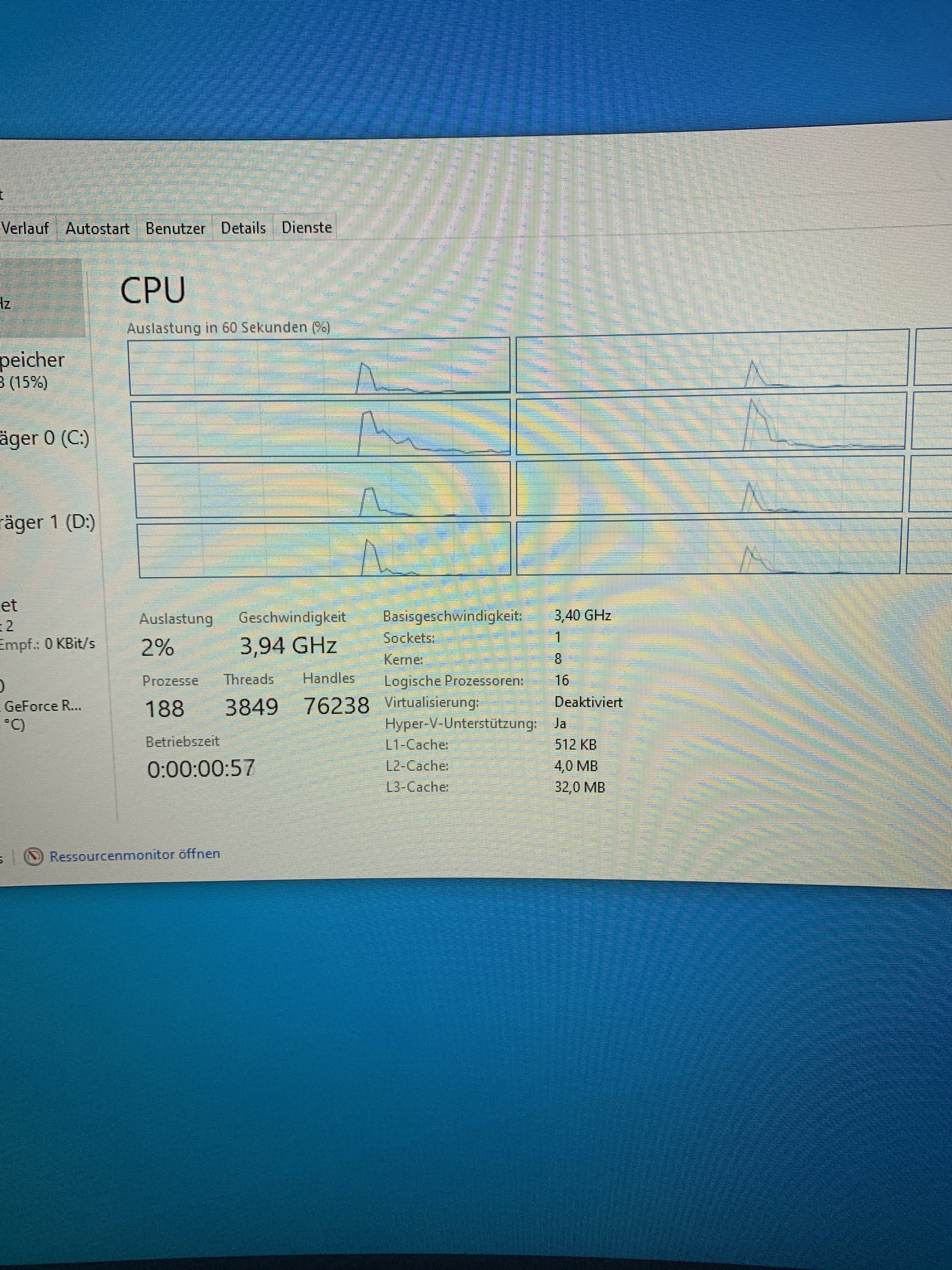Click the bottom middle-column CPU core graph
This screenshot has height=1270, width=952.
pyautogui.click(x=708, y=546)
